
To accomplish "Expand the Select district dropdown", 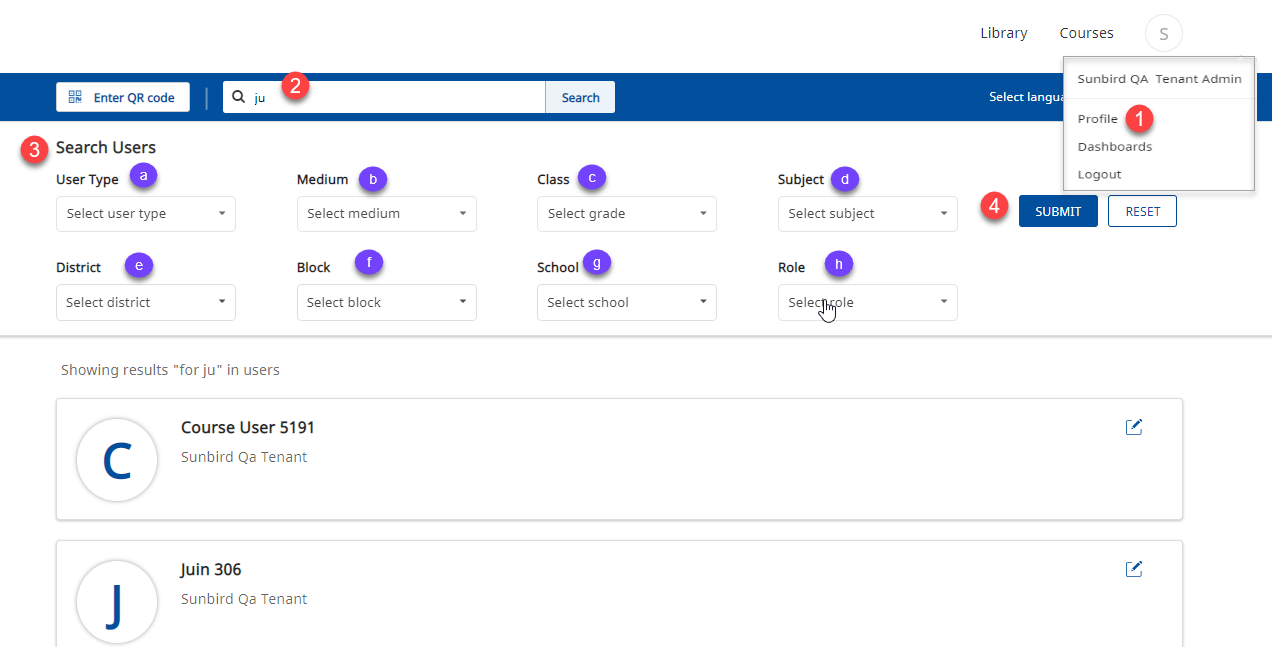I will 145,302.
